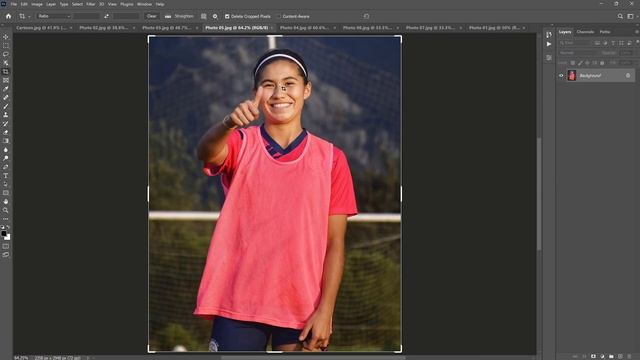The width and height of the screenshot is (640, 360).
Task: Swap foreground and background colors
Action: pos(9,228)
